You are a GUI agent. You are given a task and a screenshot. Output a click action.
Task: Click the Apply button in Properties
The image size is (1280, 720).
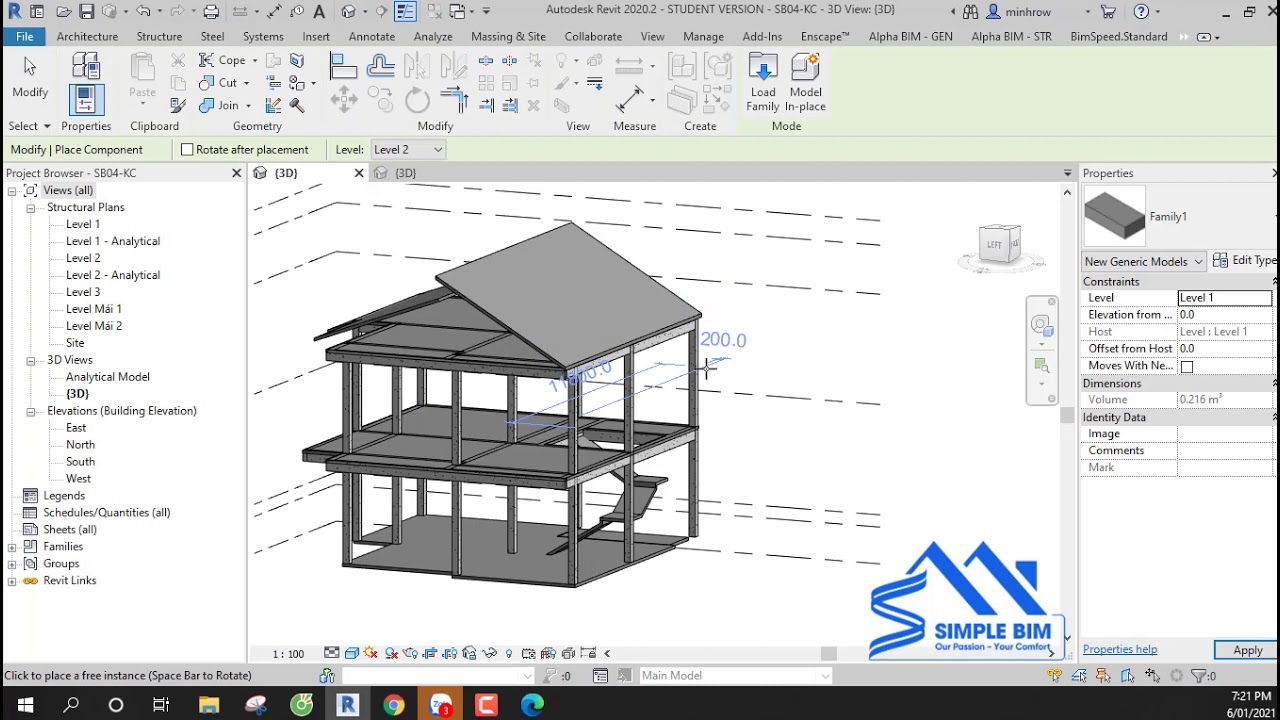click(x=1247, y=650)
